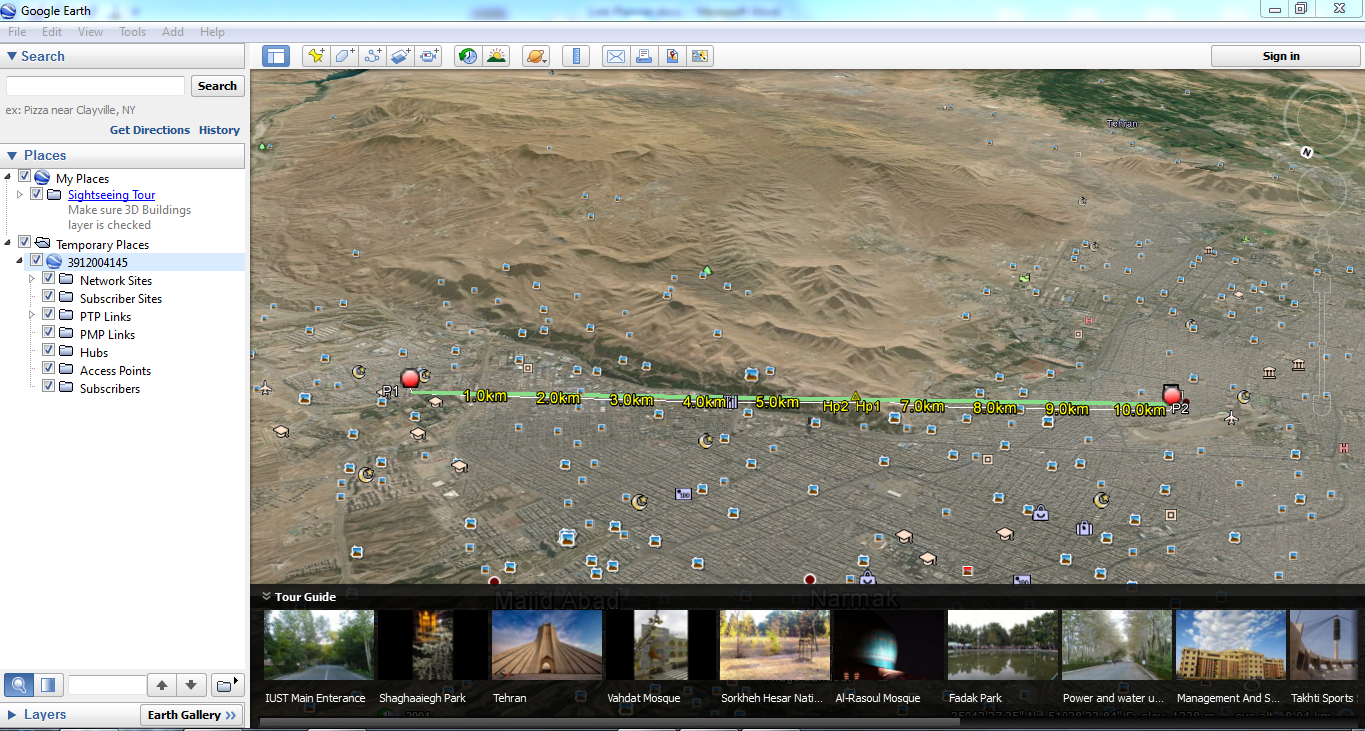Open the Get Directions link
The image size is (1365, 731).
(150, 130)
